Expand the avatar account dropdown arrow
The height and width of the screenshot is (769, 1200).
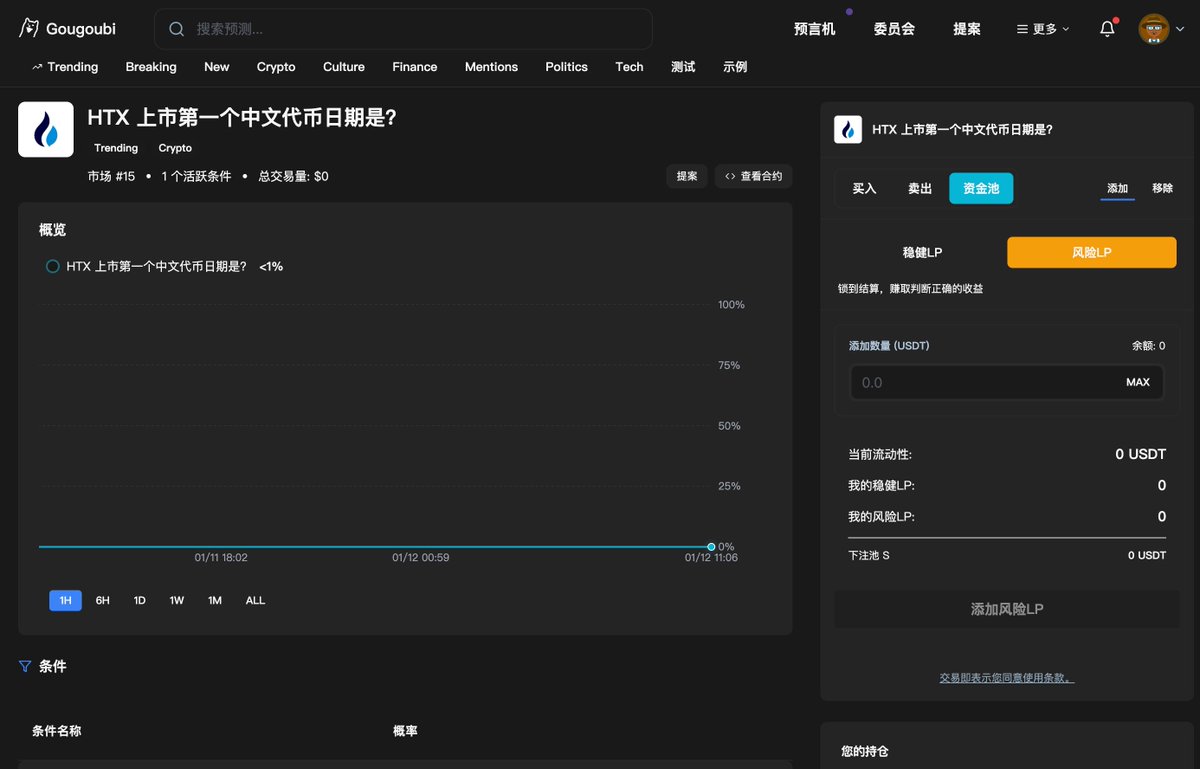point(1180,29)
